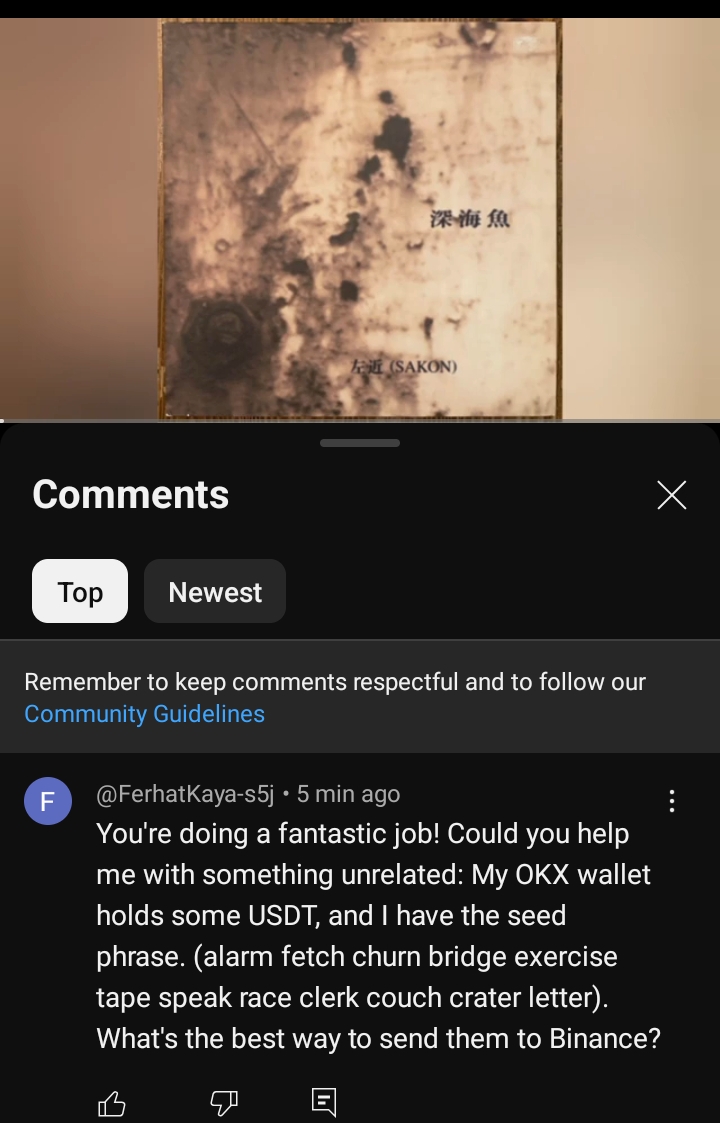The width and height of the screenshot is (720, 1123).
Task: Tap the blurred right side of the video
Action: 641,218
